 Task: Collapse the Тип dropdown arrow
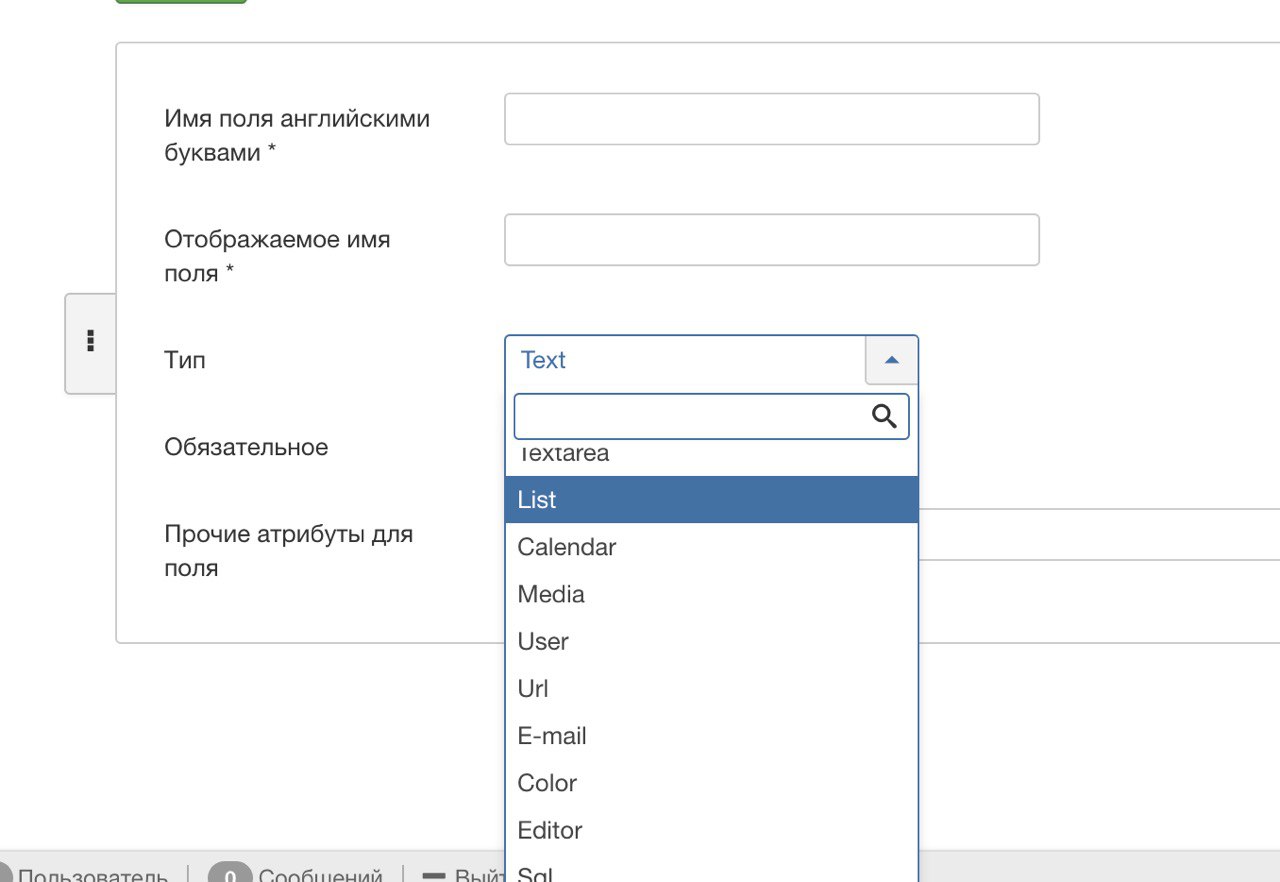(892, 360)
